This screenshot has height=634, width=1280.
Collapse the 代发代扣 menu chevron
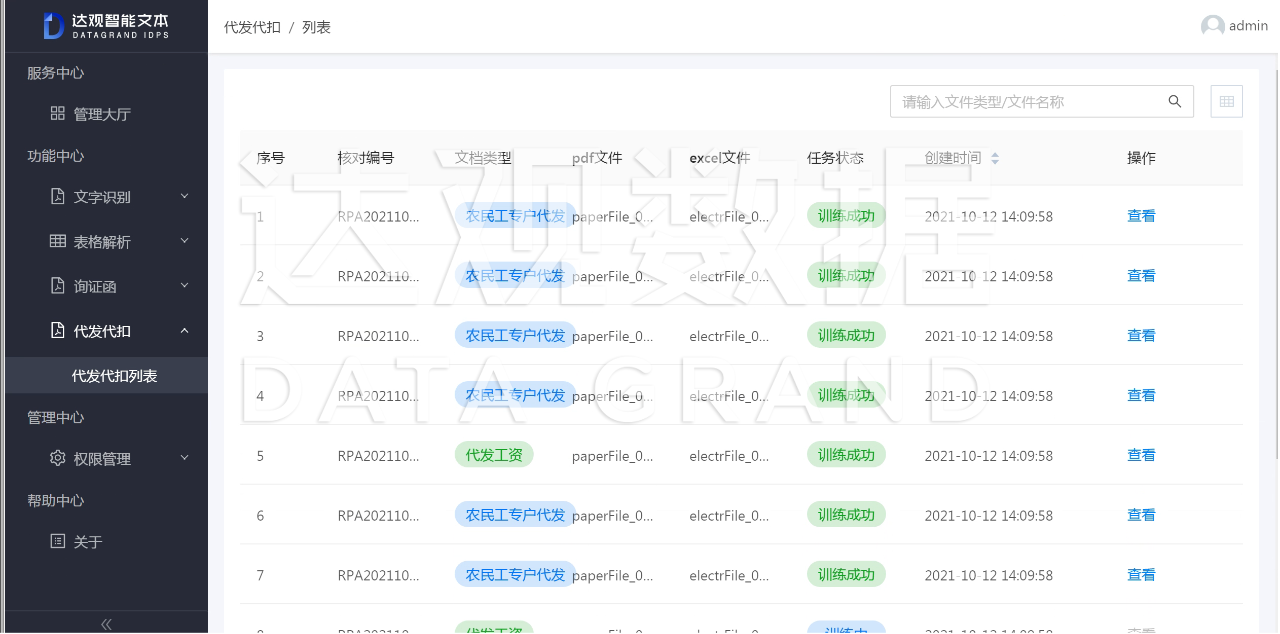185,330
